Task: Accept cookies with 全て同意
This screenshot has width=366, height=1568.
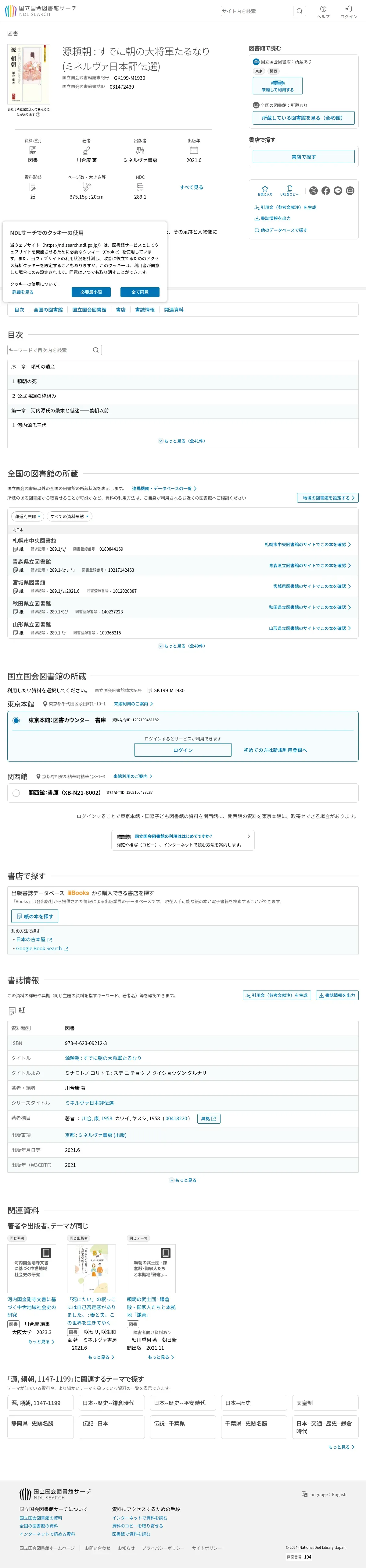Action: (x=140, y=292)
